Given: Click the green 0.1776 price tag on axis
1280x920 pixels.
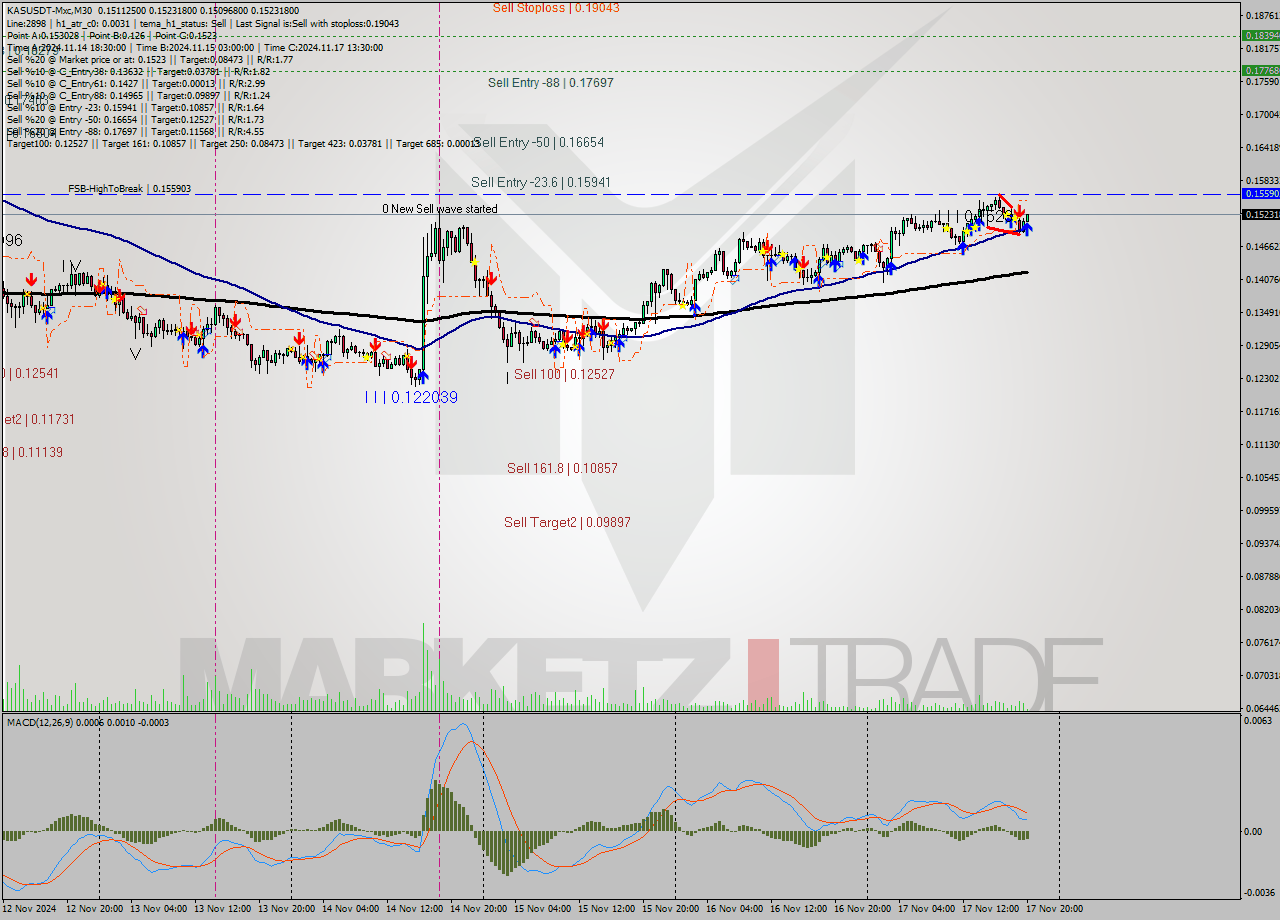Looking at the screenshot, I should pyautogui.click(x=1260, y=70).
